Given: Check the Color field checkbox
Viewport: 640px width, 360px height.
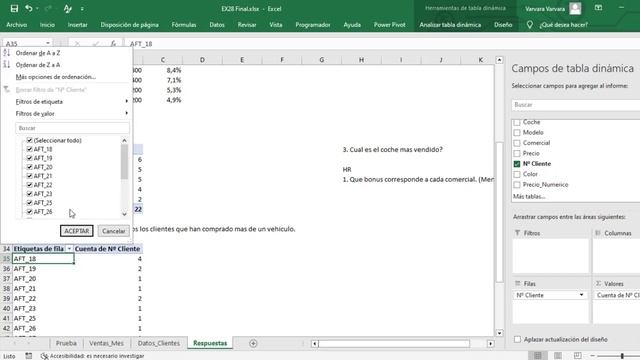Looking at the screenshot, I should [x=517, y=174].
